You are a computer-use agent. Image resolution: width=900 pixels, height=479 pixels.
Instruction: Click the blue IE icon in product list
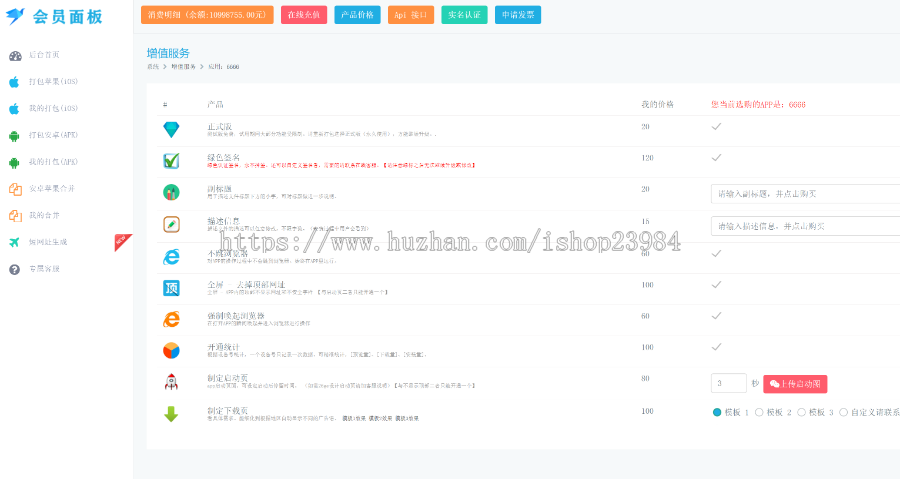point(171,256)
